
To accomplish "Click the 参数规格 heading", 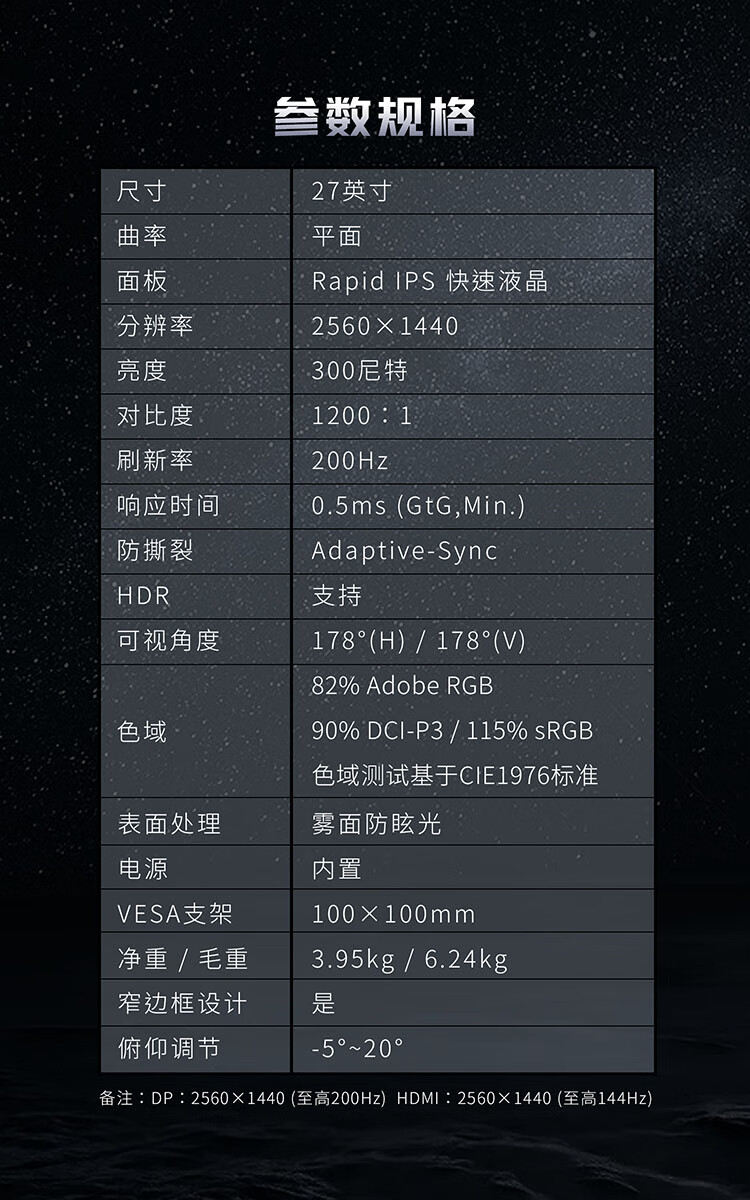I will [375, 118].
